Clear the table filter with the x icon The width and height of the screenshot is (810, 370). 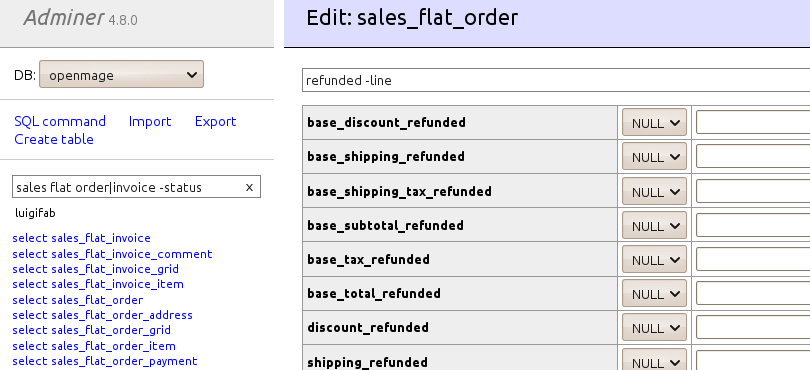pyautogui.click(x=249, y=188)
